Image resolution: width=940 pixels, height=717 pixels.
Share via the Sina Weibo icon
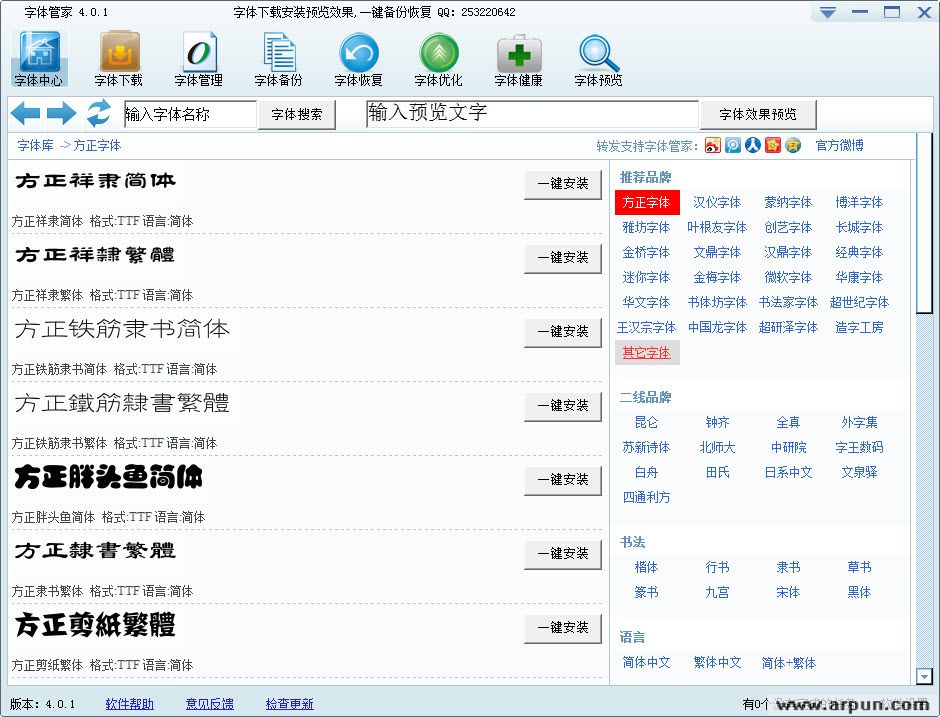(x=711, y=145)
